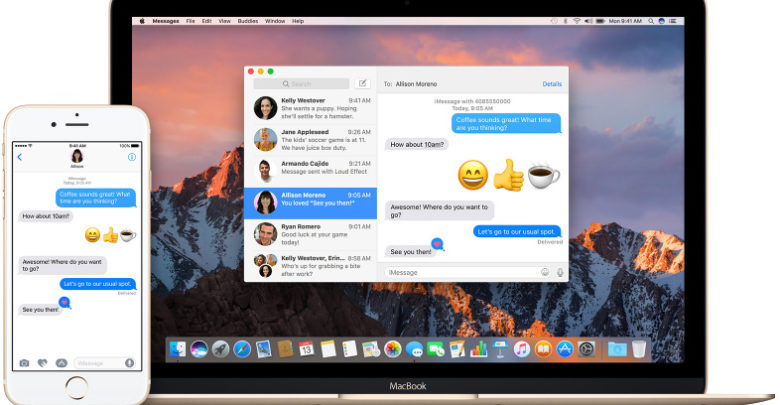The height and width of the screenshot is (405, 780).
Task: Tap iPhone info button for Allison
Action: pyautogui.click(x=132, y=157)
